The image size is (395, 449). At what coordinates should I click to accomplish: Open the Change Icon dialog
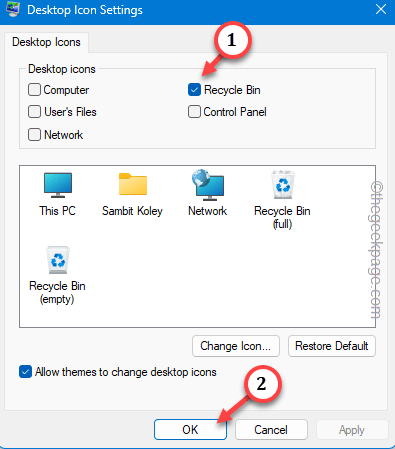(236, 346)
